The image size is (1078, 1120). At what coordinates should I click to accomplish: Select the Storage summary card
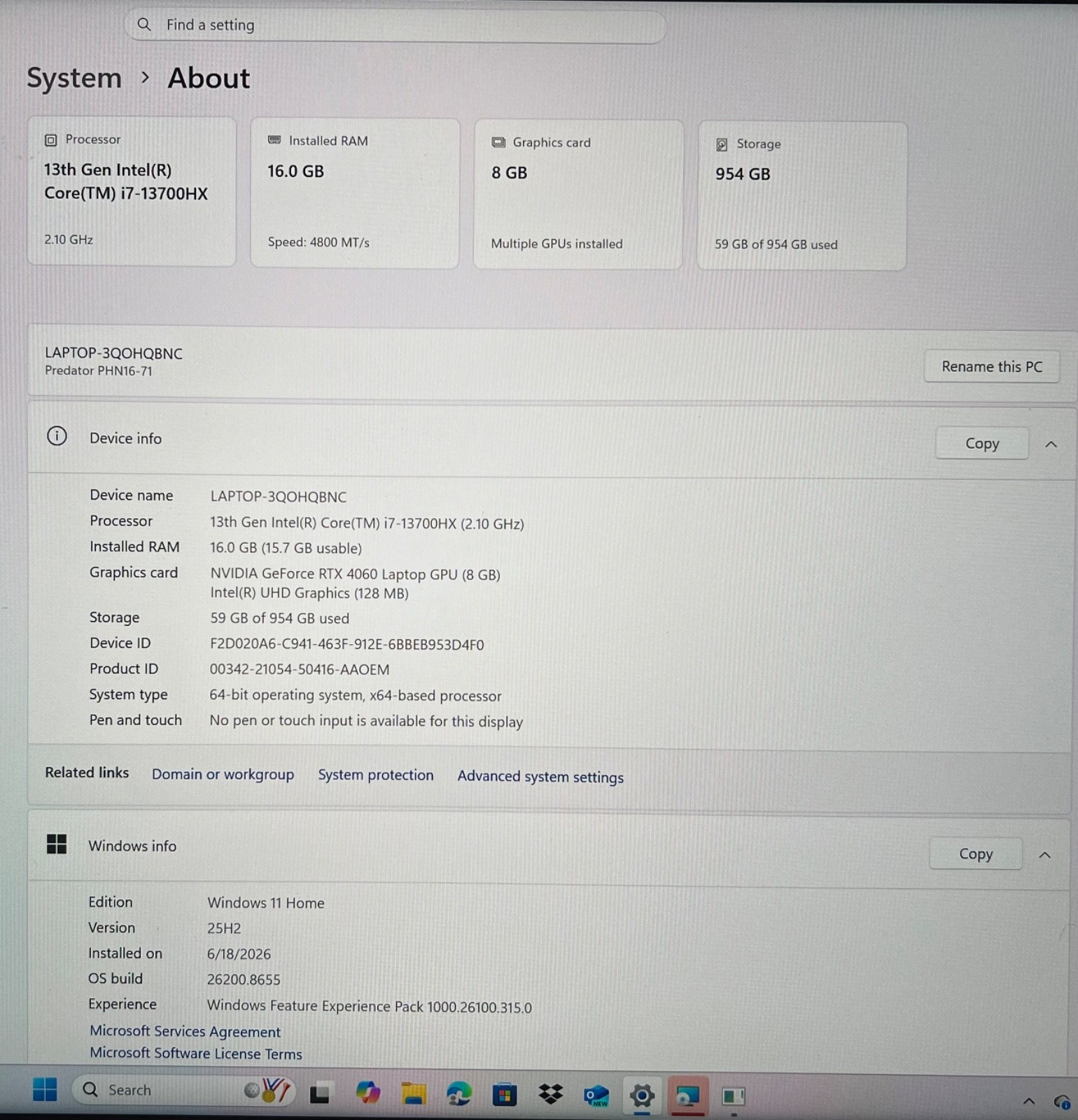click(x=802, y=195)
